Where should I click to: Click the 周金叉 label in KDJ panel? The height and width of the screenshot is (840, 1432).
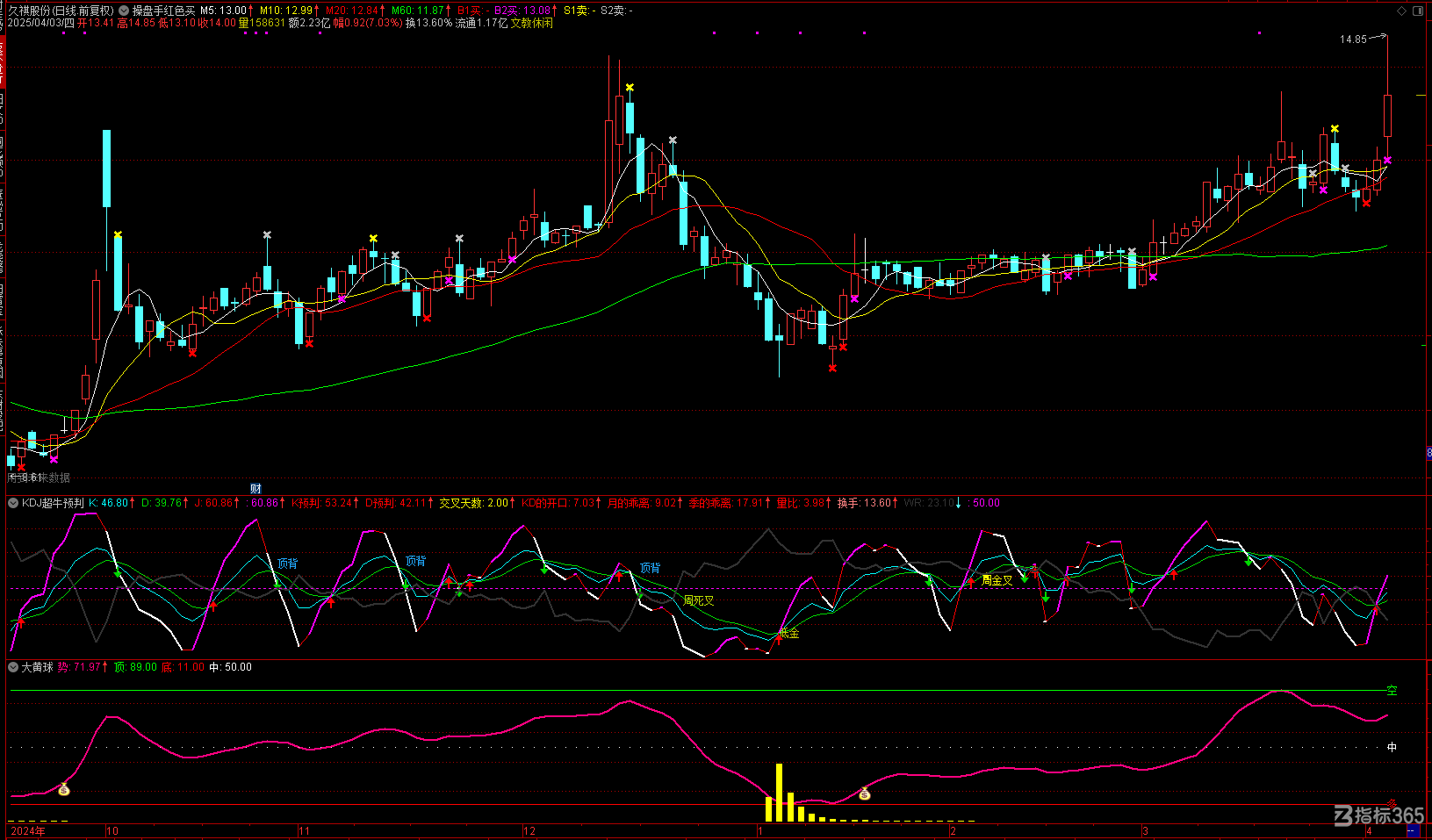coord(997,580)
